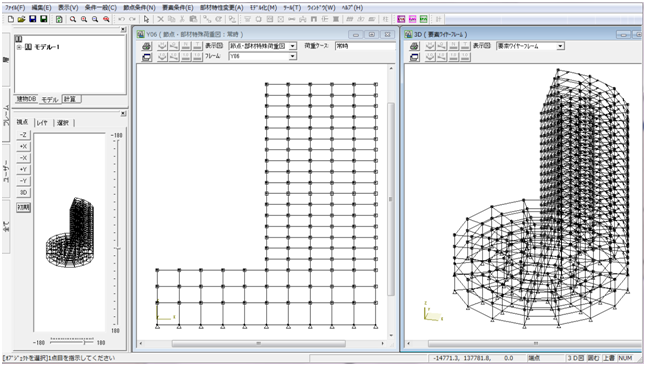Viewport: 646px width, 366px height.
Task: Open the ツール(T) menu
Action: (x=292, y=7)
